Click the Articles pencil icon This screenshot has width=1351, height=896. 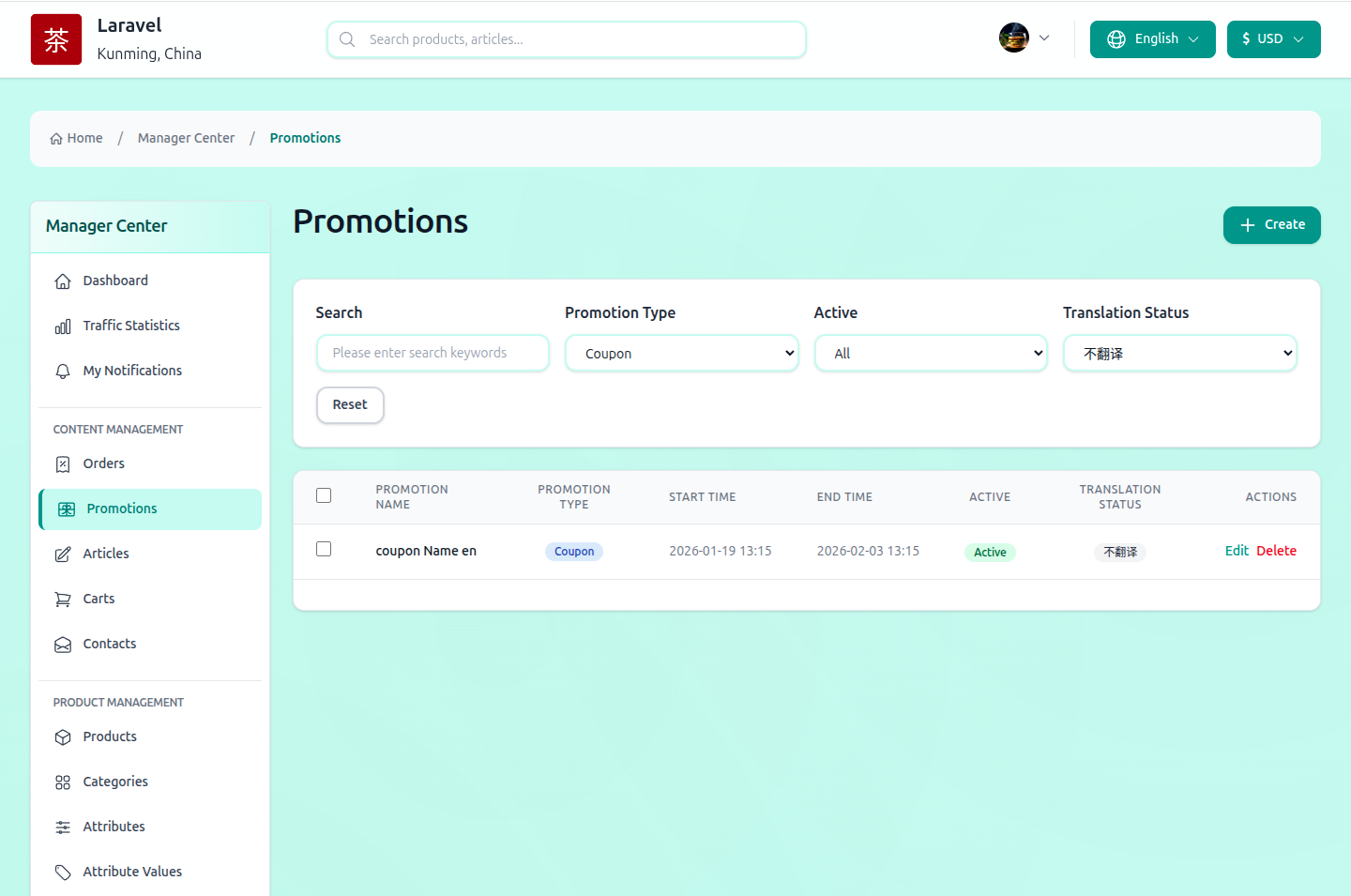pos(63,554)
